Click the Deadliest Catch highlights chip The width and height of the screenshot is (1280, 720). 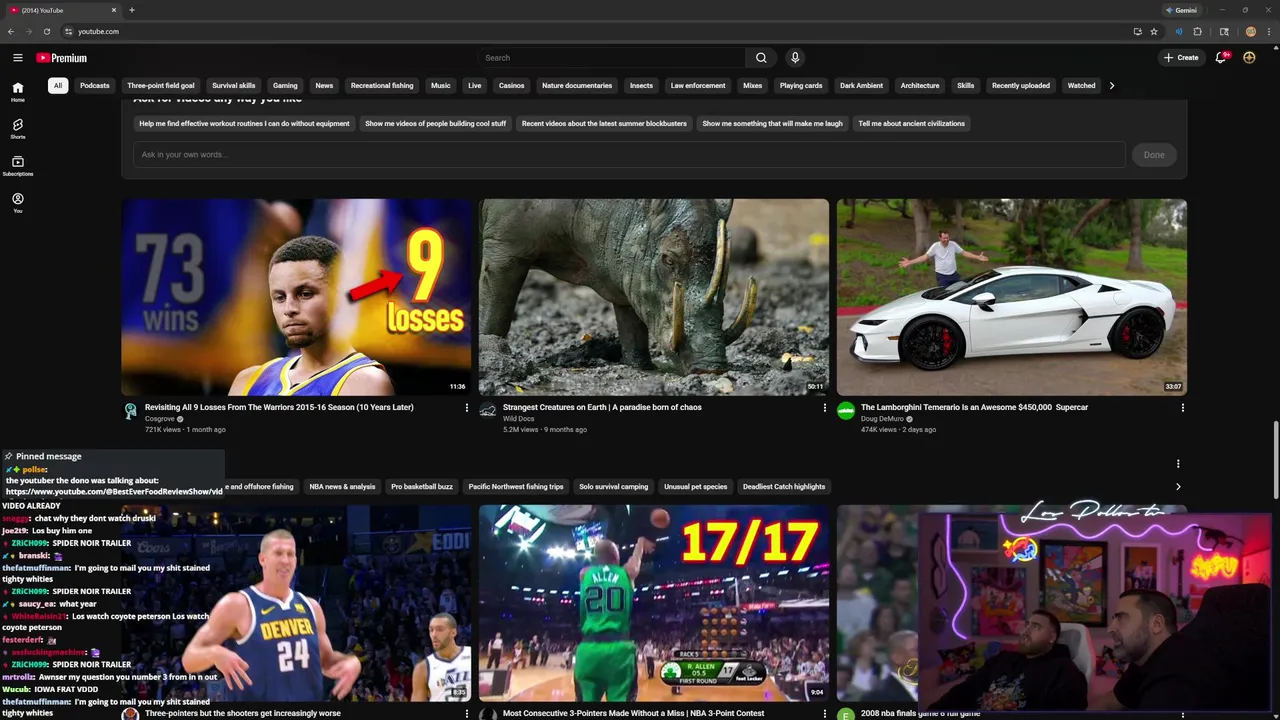click(784, 487)
